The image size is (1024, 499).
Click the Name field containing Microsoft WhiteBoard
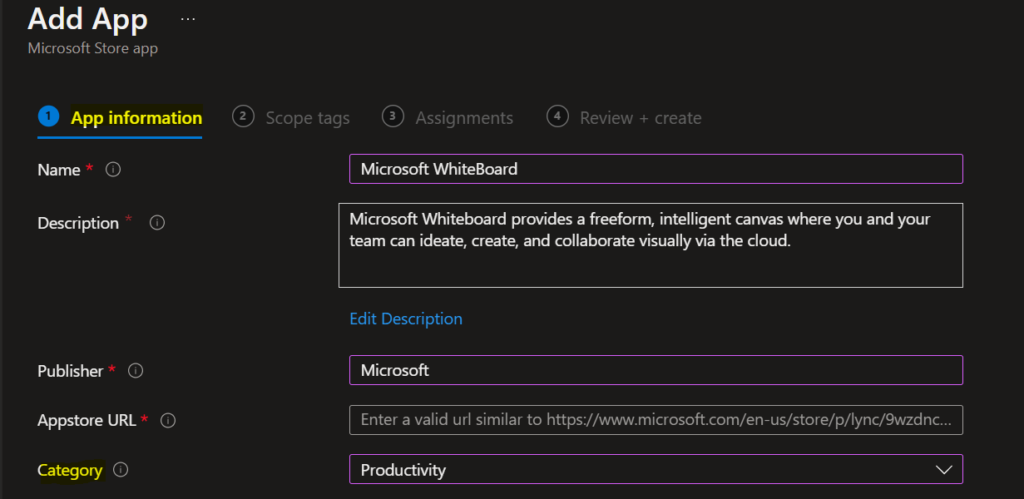656,169
